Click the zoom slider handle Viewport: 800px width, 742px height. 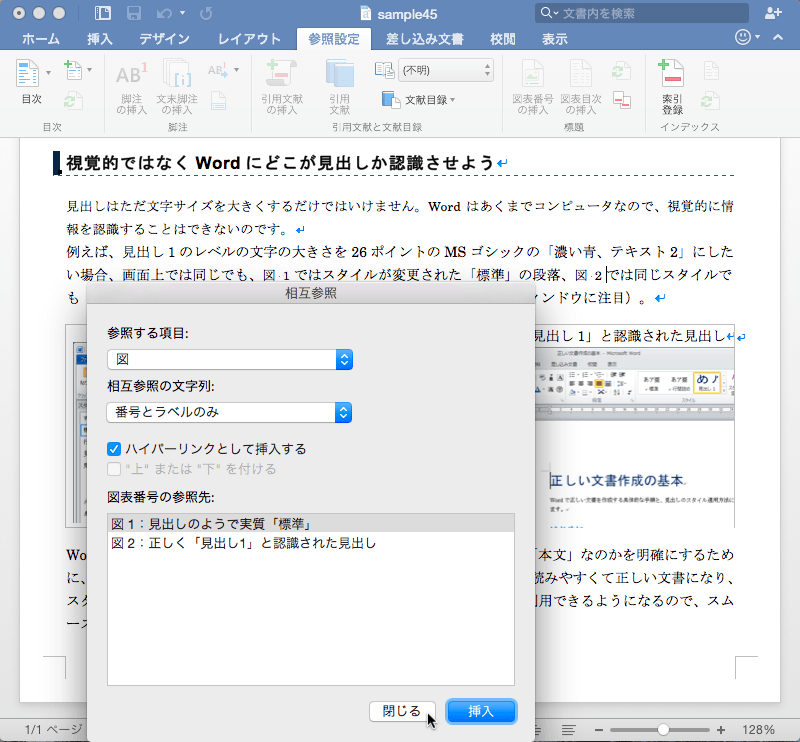(663, 730)
